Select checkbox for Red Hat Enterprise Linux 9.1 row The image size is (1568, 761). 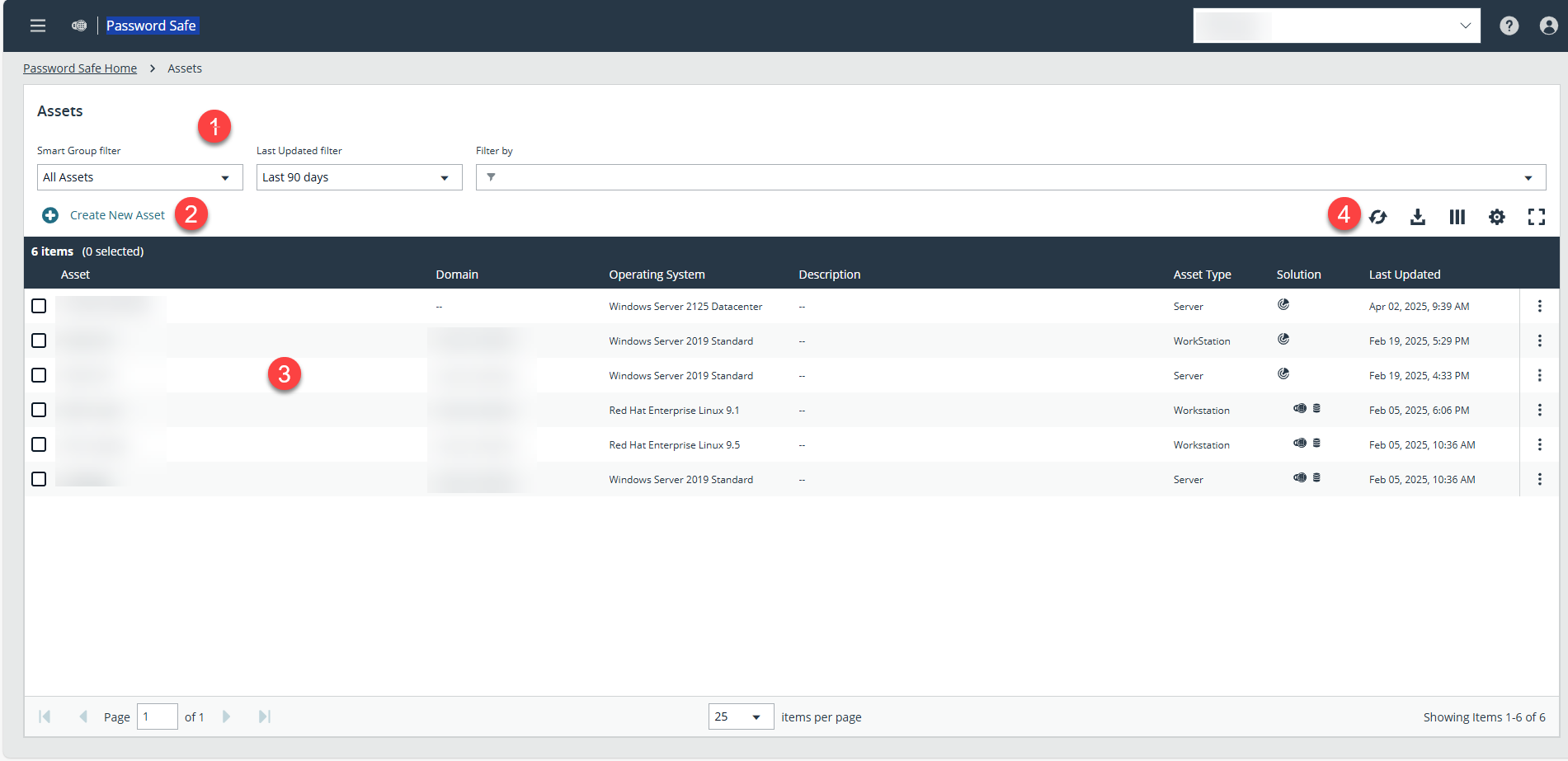coord(39,410)
